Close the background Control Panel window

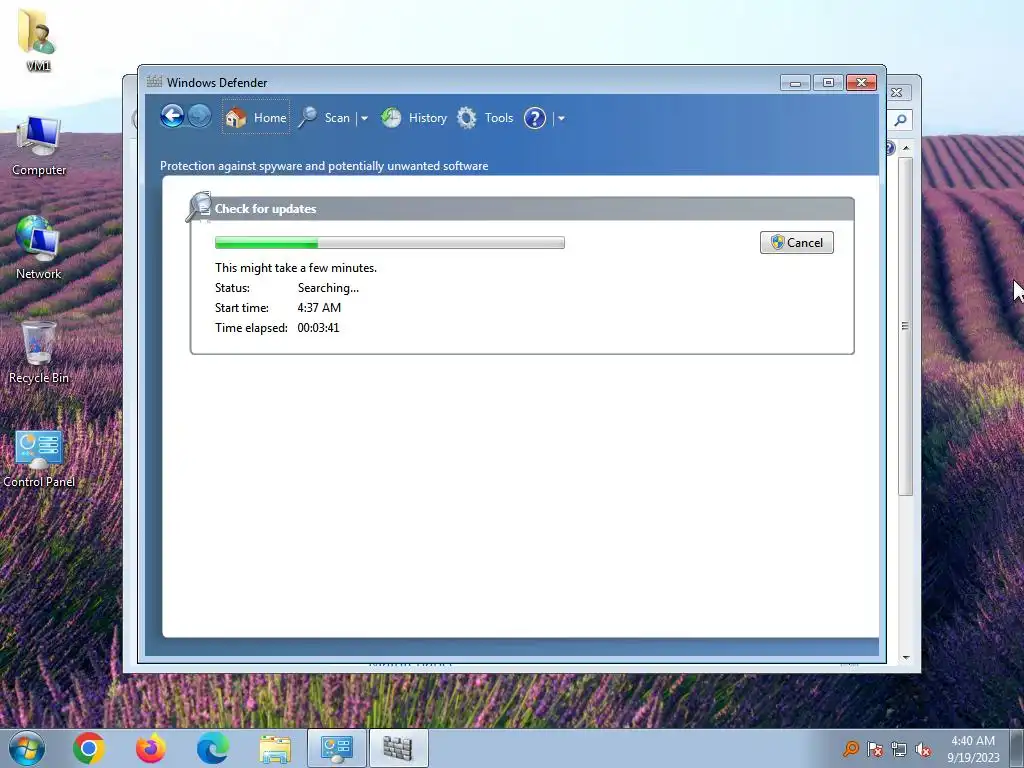(897, 93)
